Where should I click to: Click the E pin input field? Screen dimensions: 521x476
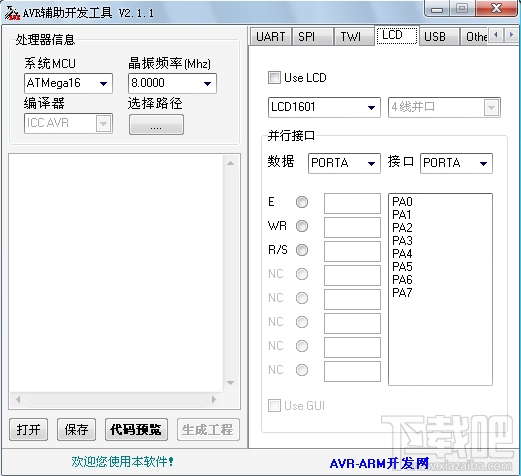click(x=352, y=203)
